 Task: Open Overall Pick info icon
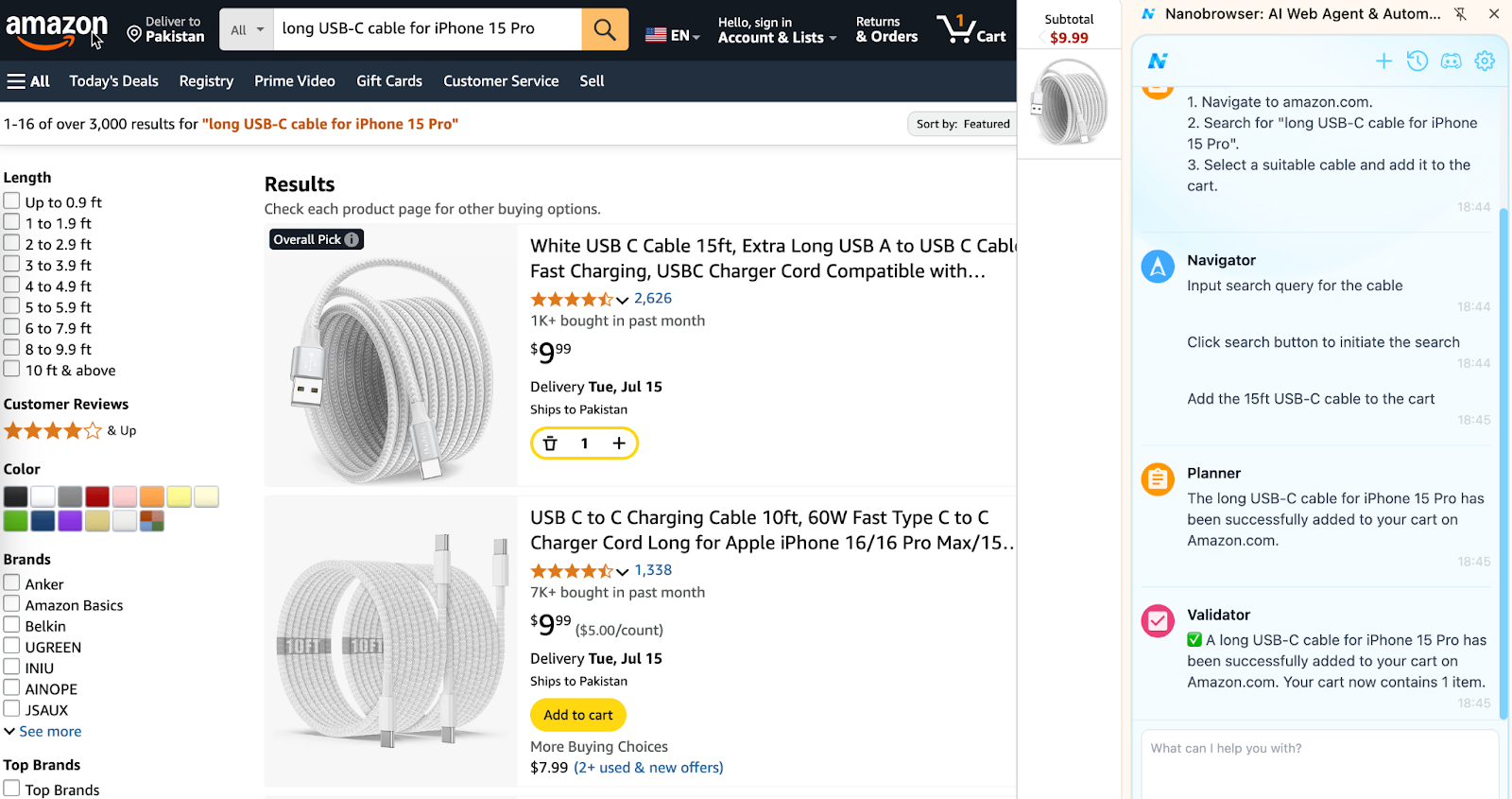coord(352,240)
